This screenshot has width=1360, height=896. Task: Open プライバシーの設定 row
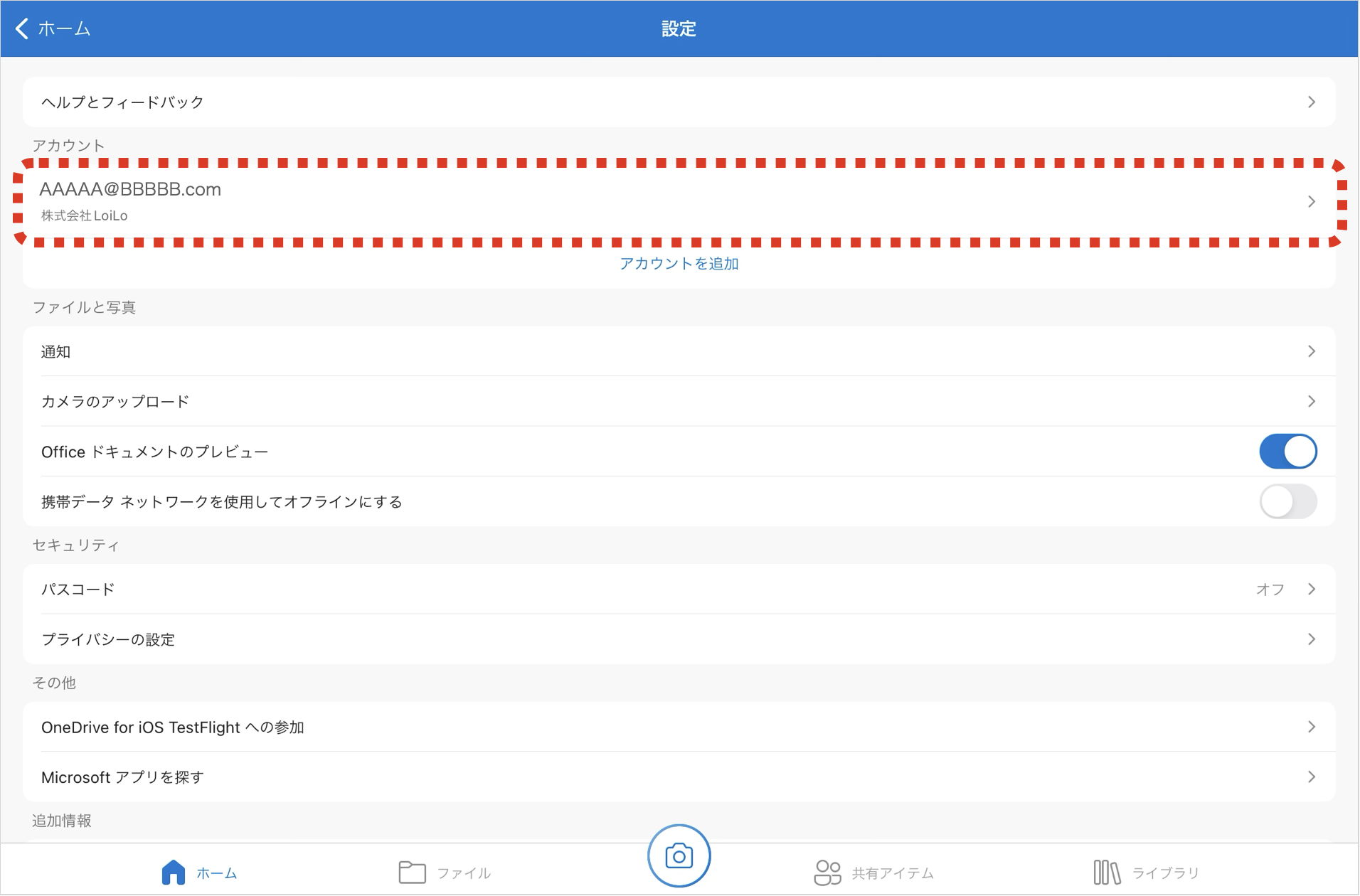679,639
